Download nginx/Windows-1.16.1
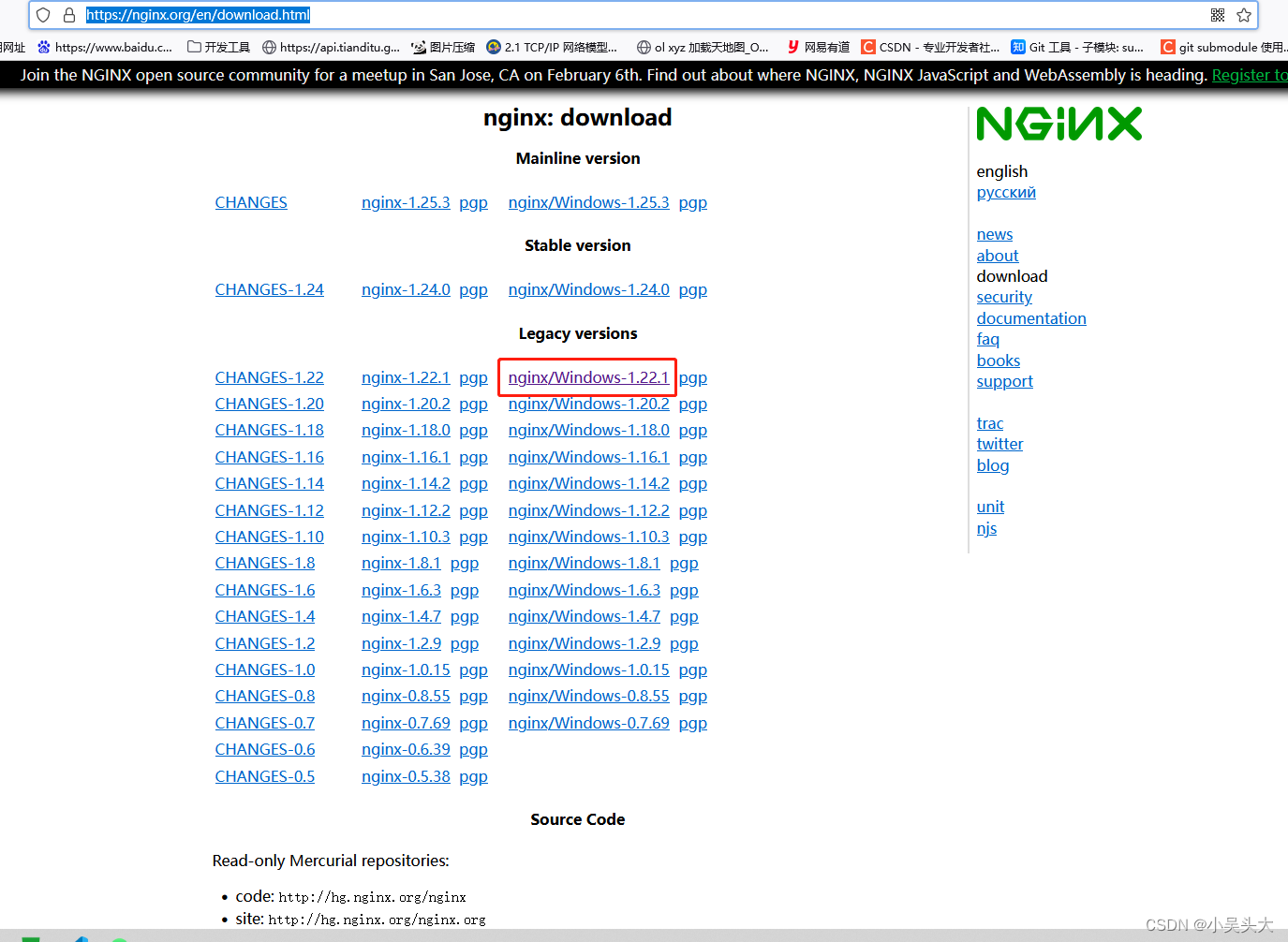This screenshot has height=942, width=1288. [589, 457]
